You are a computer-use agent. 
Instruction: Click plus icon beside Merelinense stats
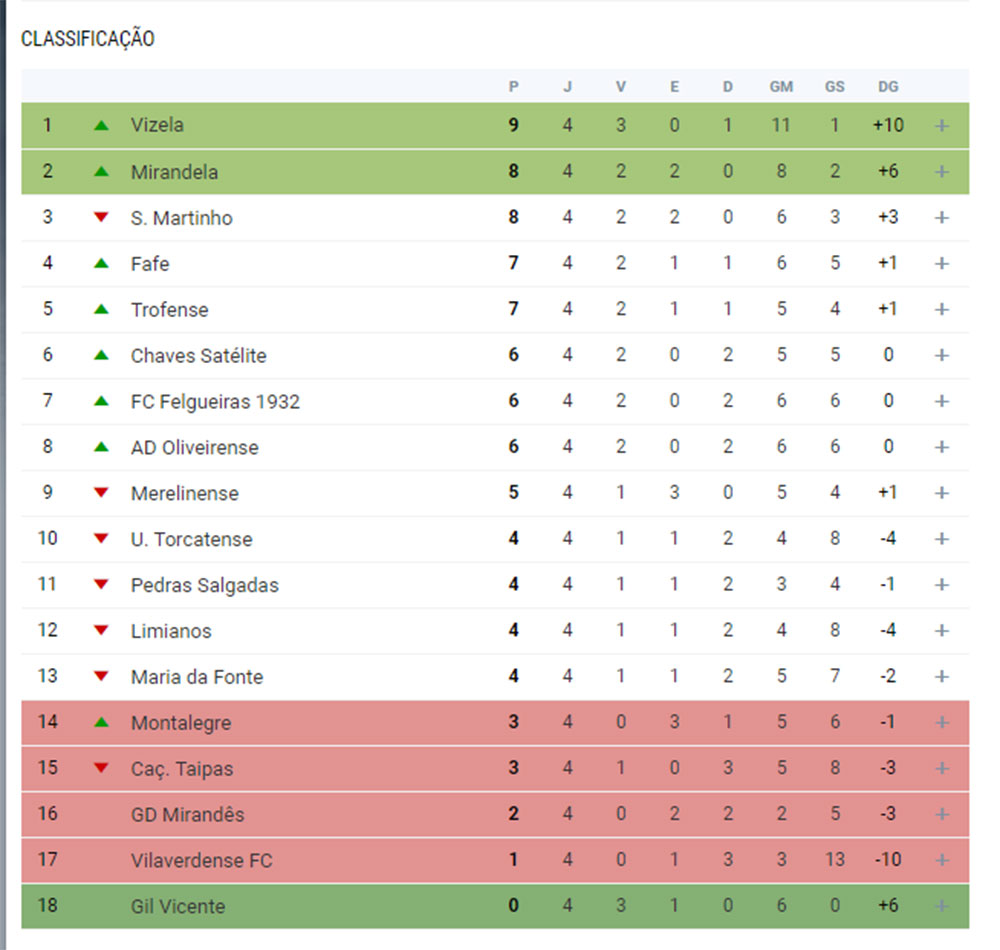941,493
